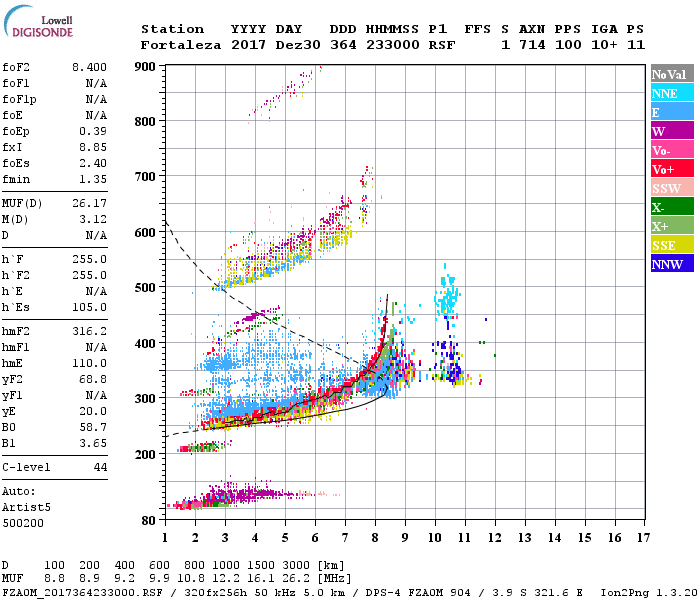This screenshot has height=600, width=700.
Task: Click the fmin value 1.35
Action: (93, 179)
